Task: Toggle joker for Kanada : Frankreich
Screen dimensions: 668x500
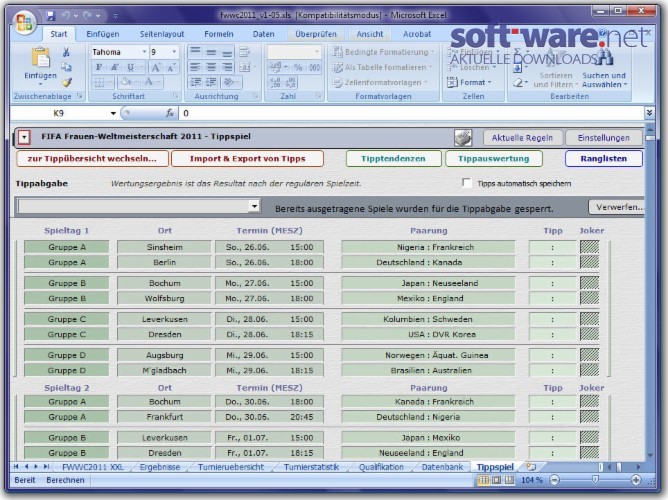Action: [x=590, y=401]
